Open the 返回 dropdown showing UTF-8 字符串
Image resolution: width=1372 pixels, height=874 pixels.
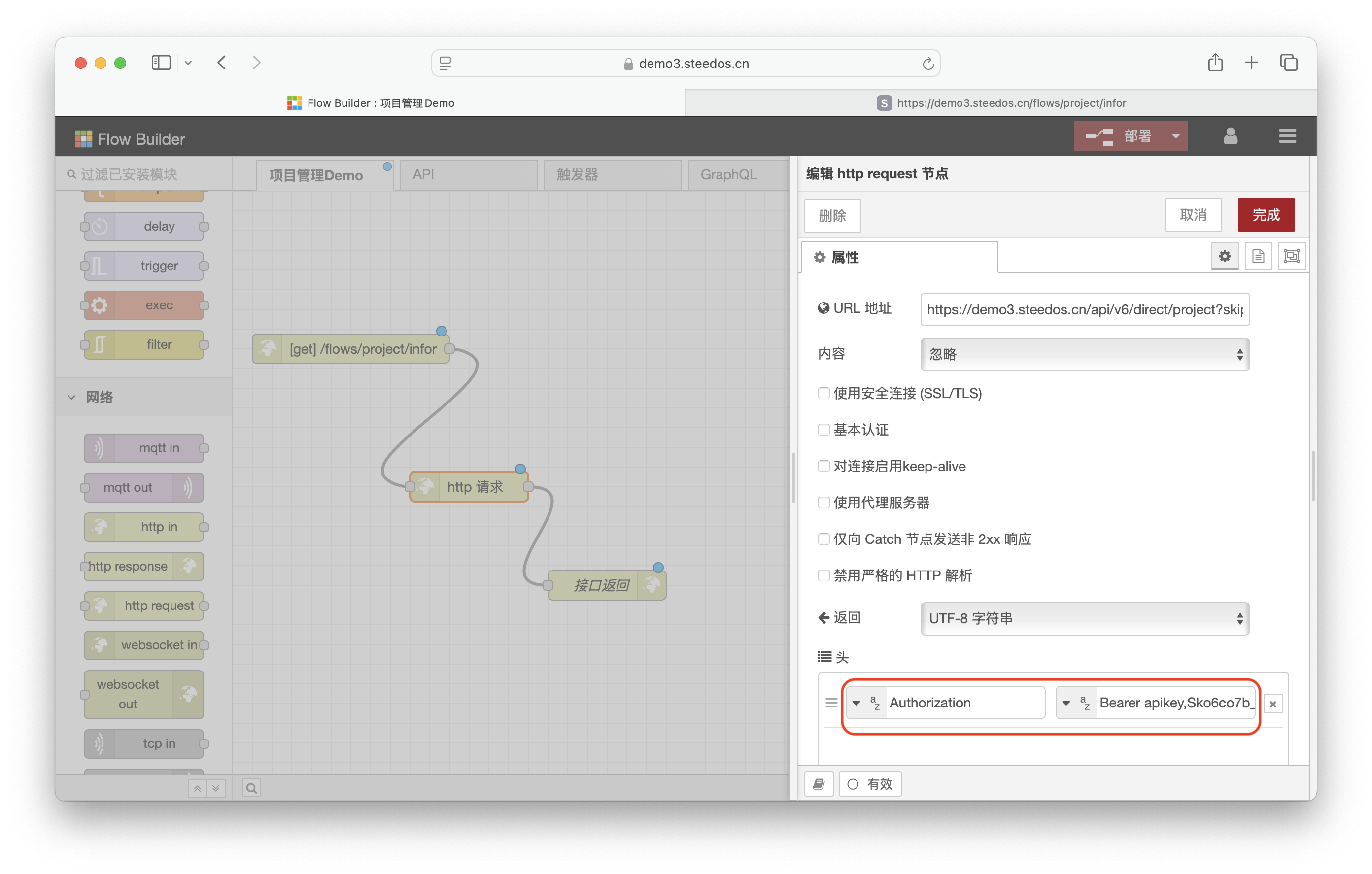point(1084,618)
